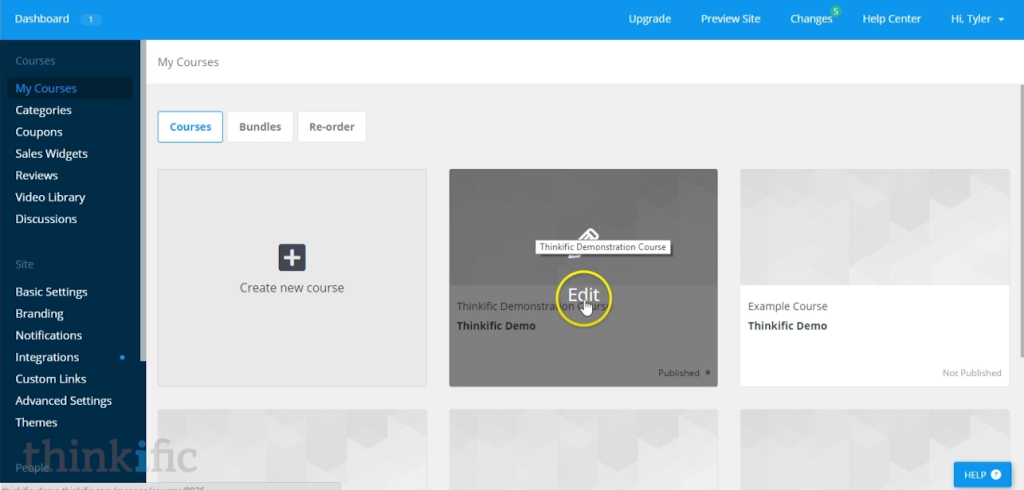Screen dimensions: 1024x490
Task: Open Categories in the sidebar
Action: (43, 110)
